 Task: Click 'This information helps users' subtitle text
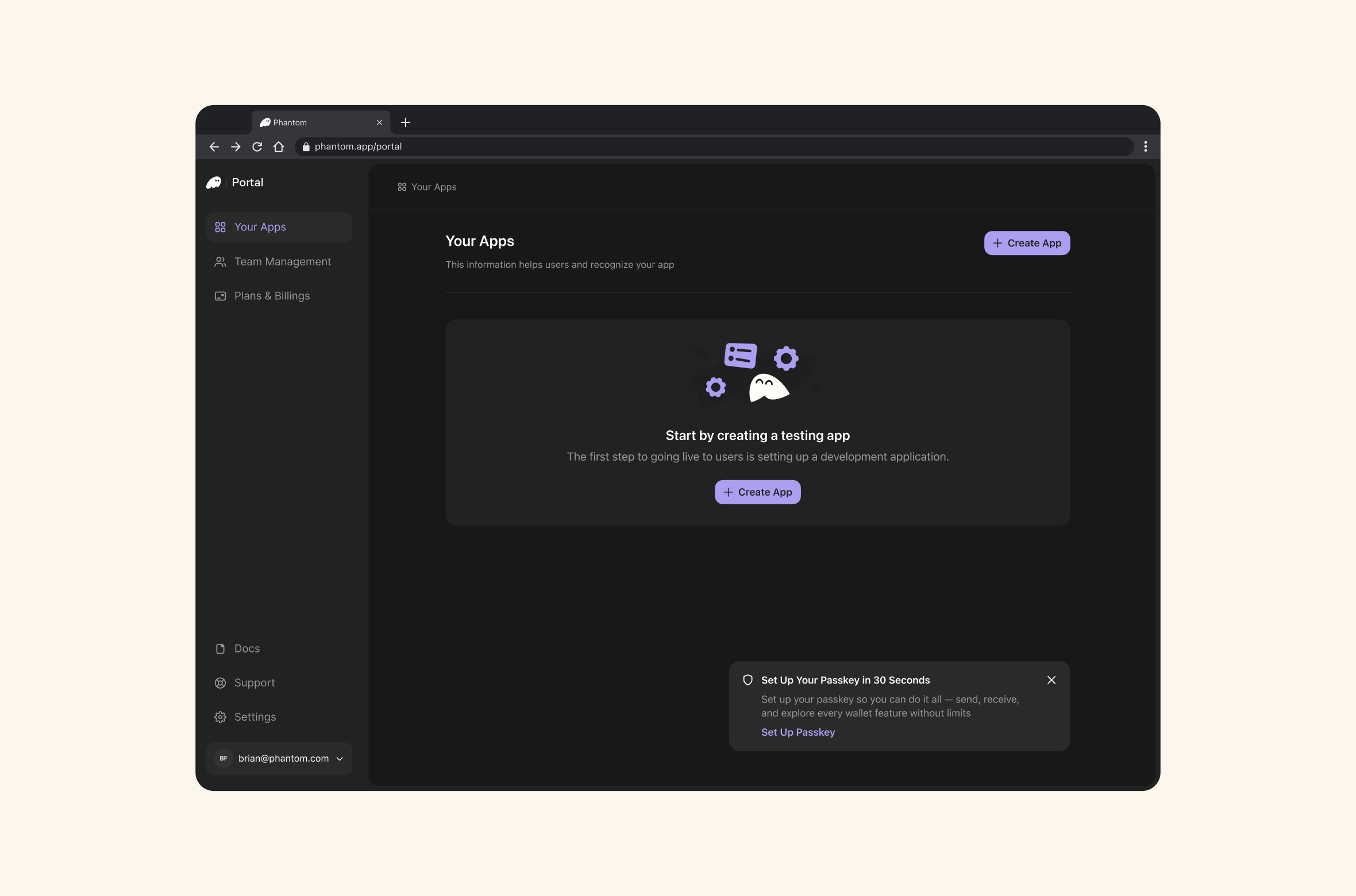point(560,265)
